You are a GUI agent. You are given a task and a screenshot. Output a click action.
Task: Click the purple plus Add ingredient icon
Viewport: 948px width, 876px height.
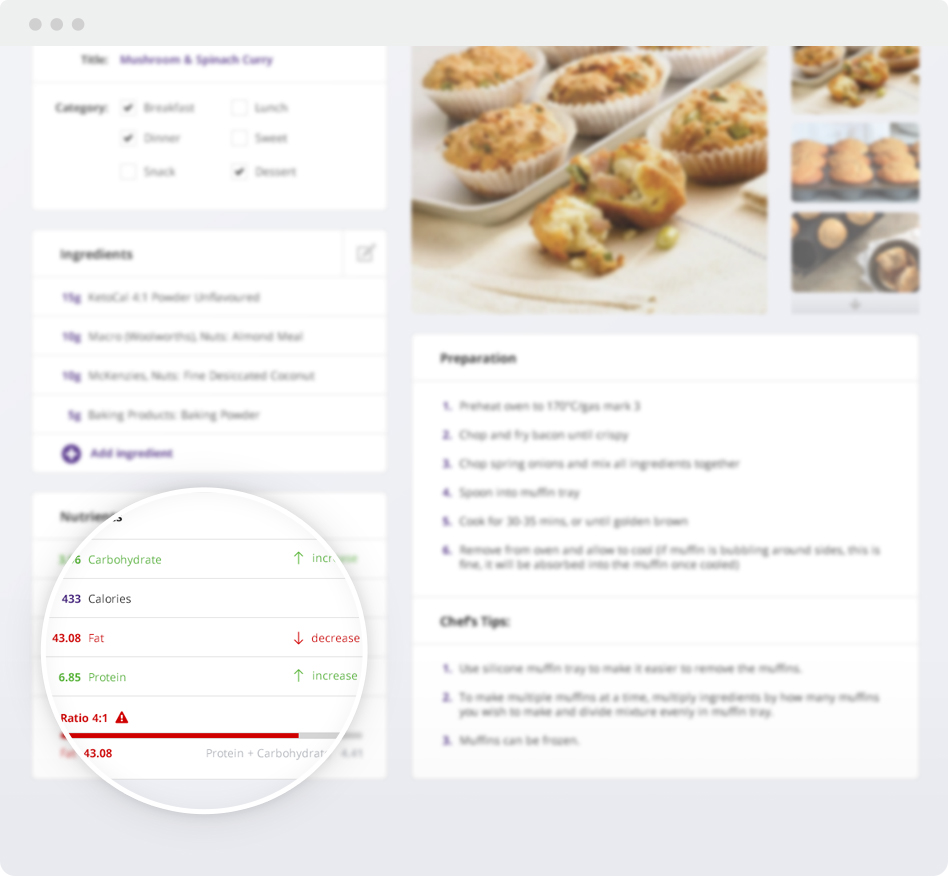71,453
